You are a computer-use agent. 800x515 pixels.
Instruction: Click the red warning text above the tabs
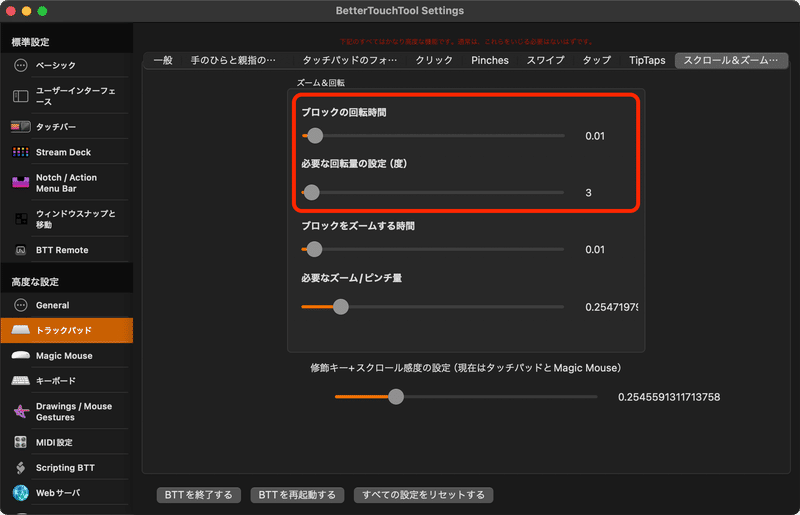click(x=466, y=42)
